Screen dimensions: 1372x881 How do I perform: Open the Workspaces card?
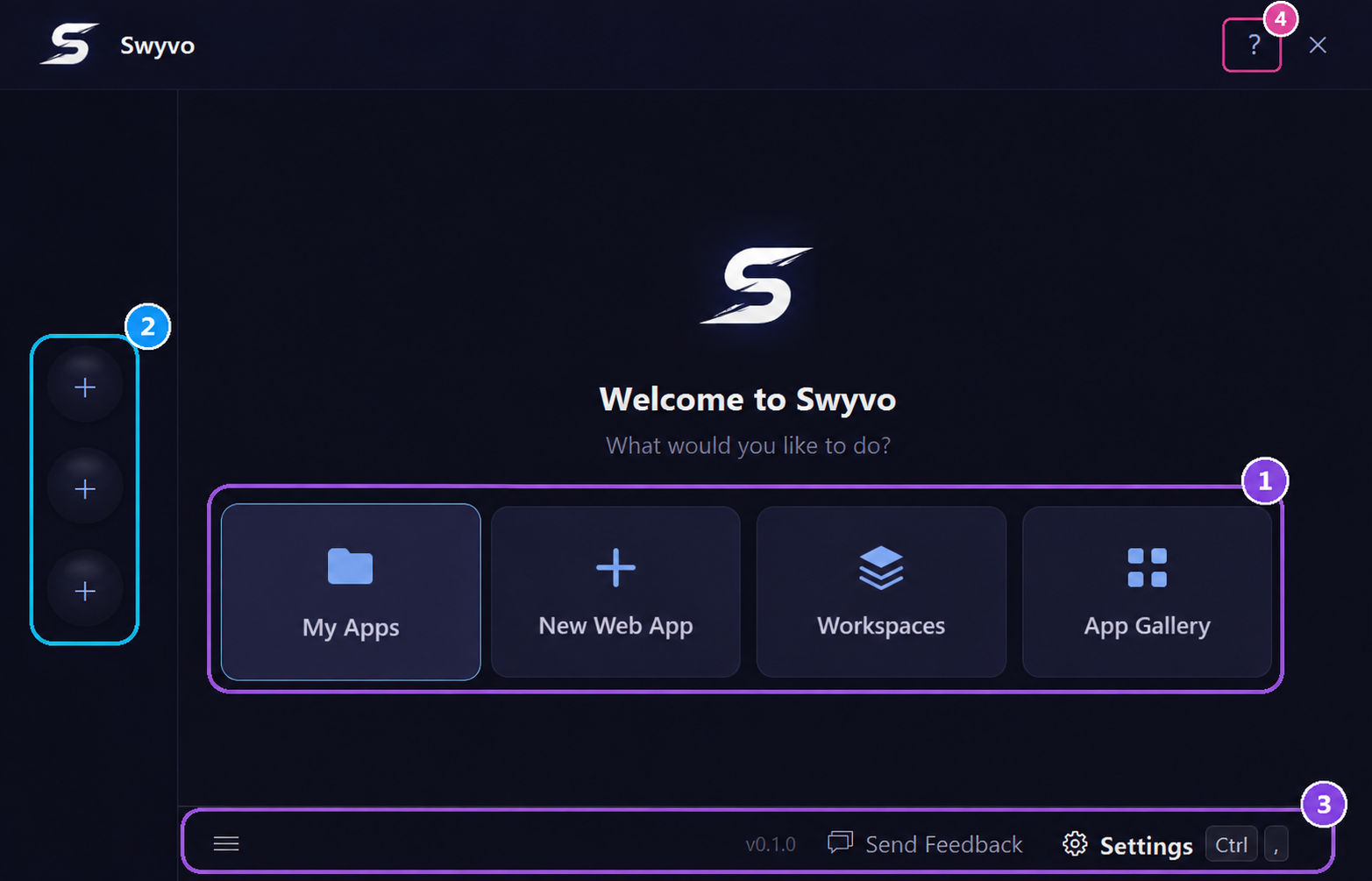[x=881, y=592]
